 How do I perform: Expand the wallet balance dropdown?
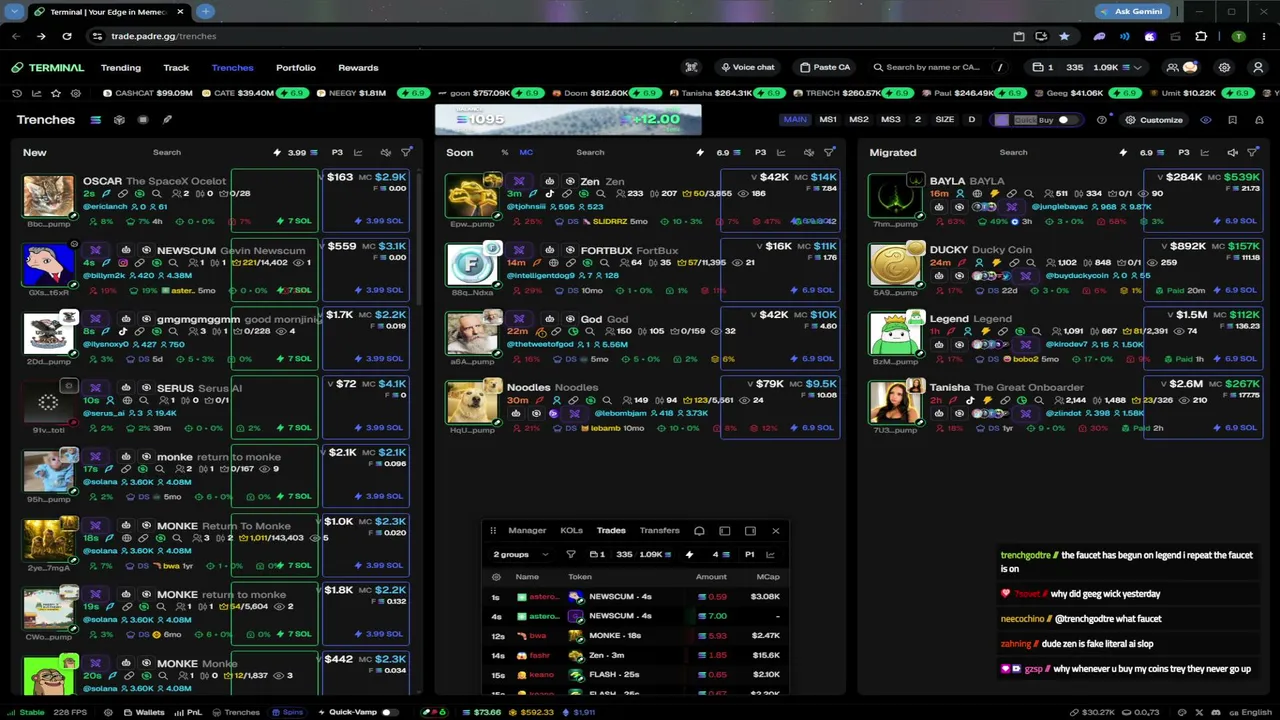1139,68
